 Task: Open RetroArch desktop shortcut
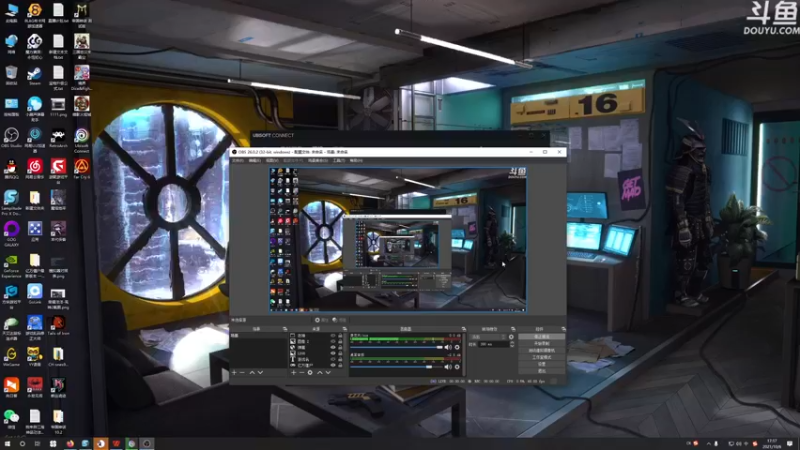[x=58, y=138]
